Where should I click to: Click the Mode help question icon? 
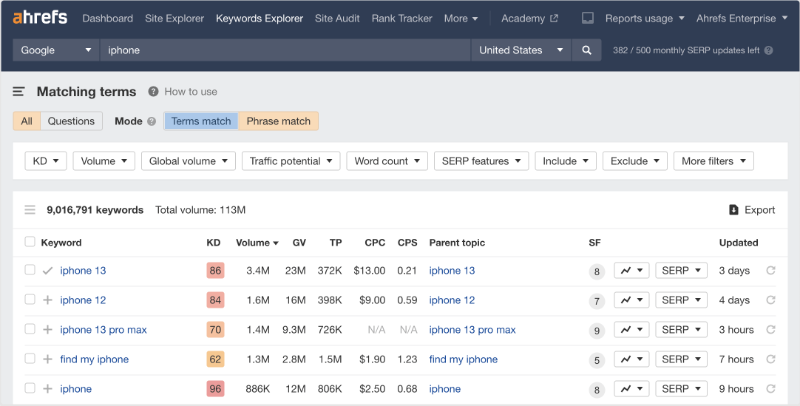point(152,121)
